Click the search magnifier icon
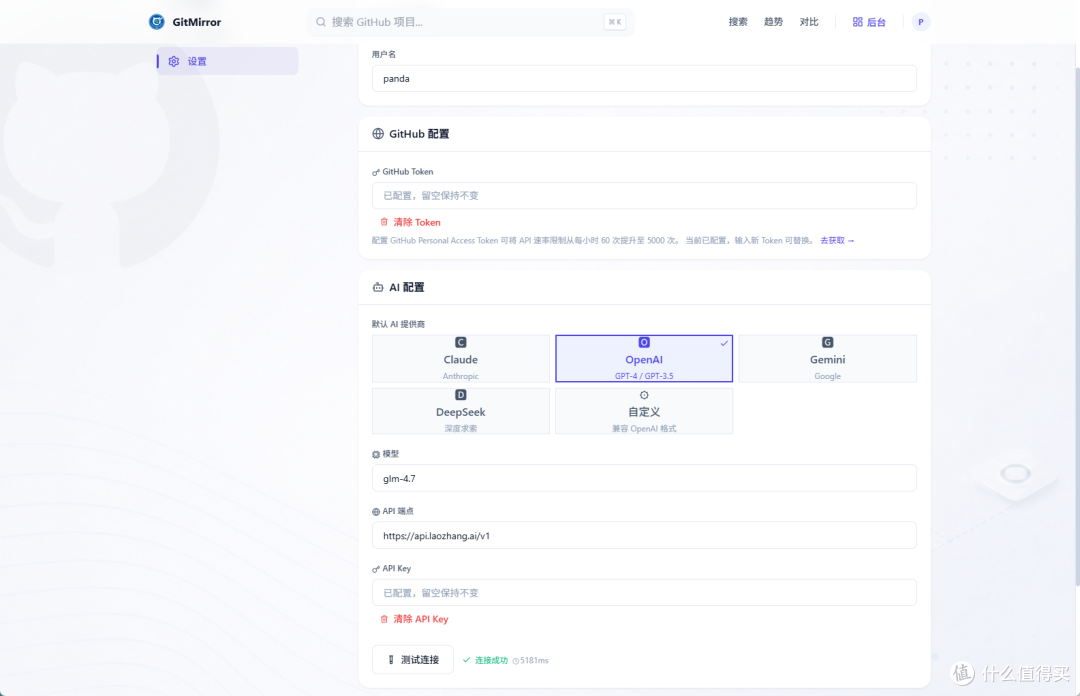The width and height of the screenshot is (1080, 696). [x=321, y=22]
